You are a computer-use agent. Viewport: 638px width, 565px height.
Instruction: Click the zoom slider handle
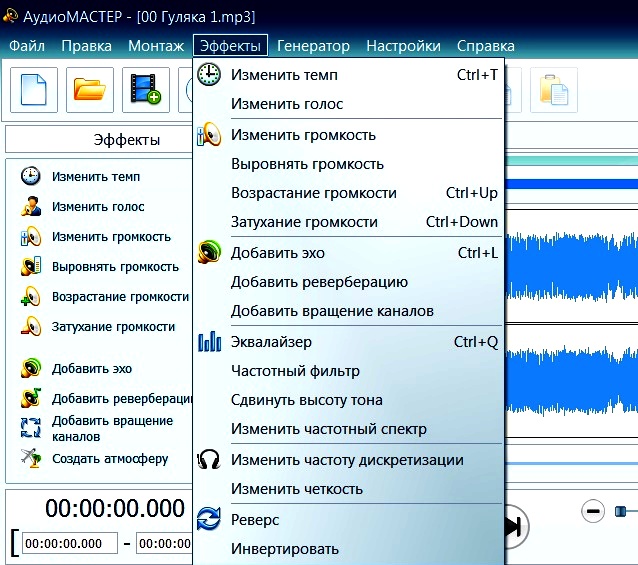click(621, 511)
